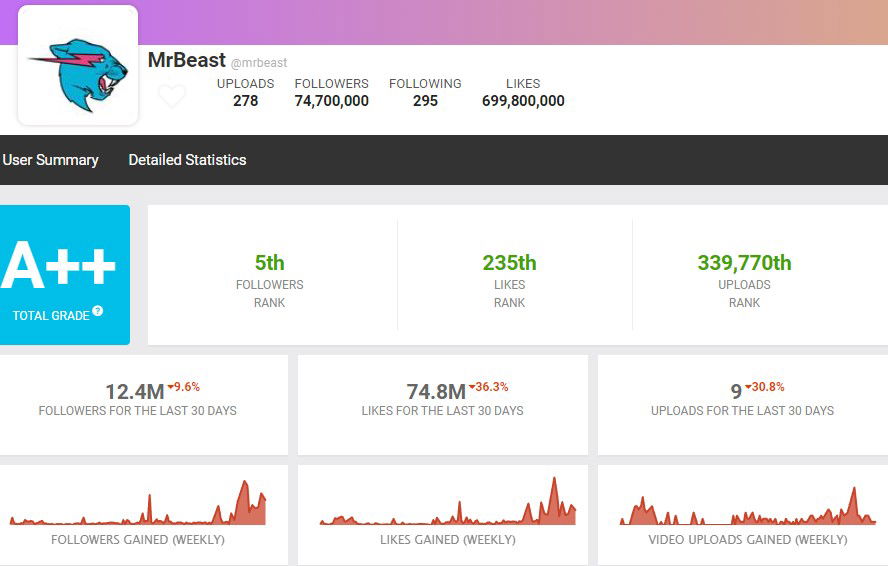Open the User Summary tab

(50, 160)
